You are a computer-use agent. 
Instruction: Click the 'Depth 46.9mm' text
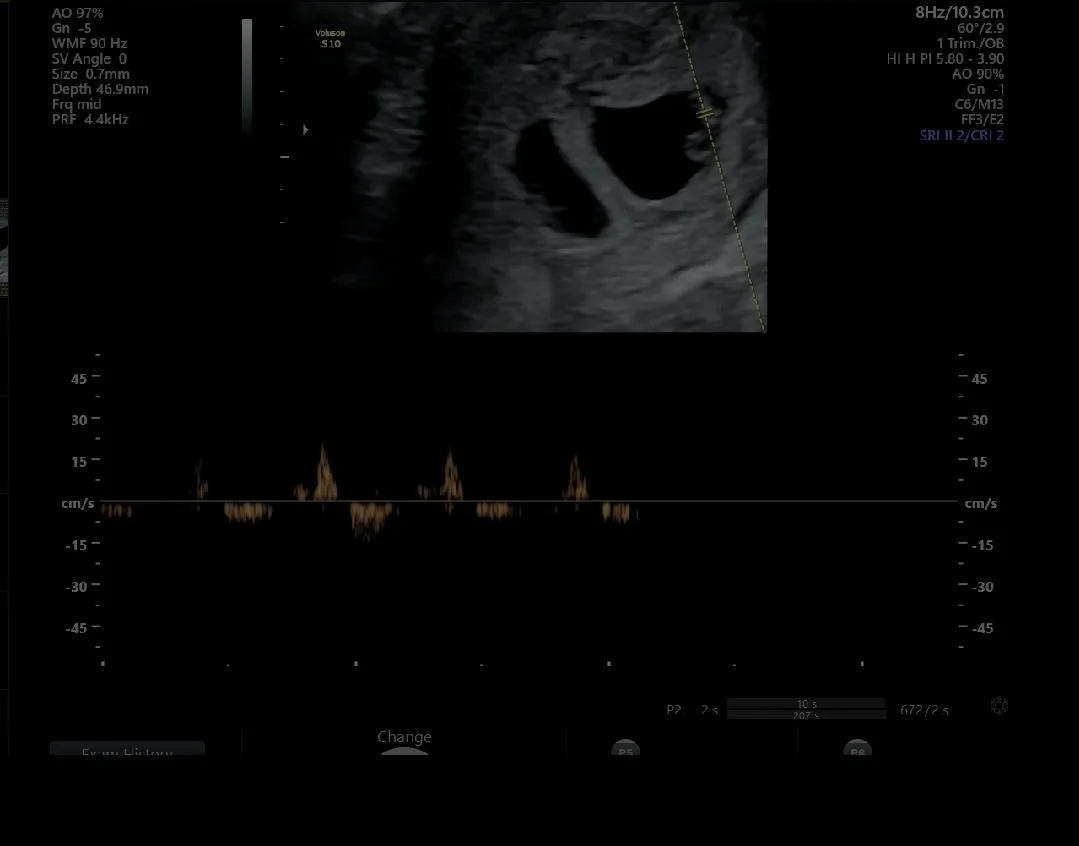click(100, 89)
